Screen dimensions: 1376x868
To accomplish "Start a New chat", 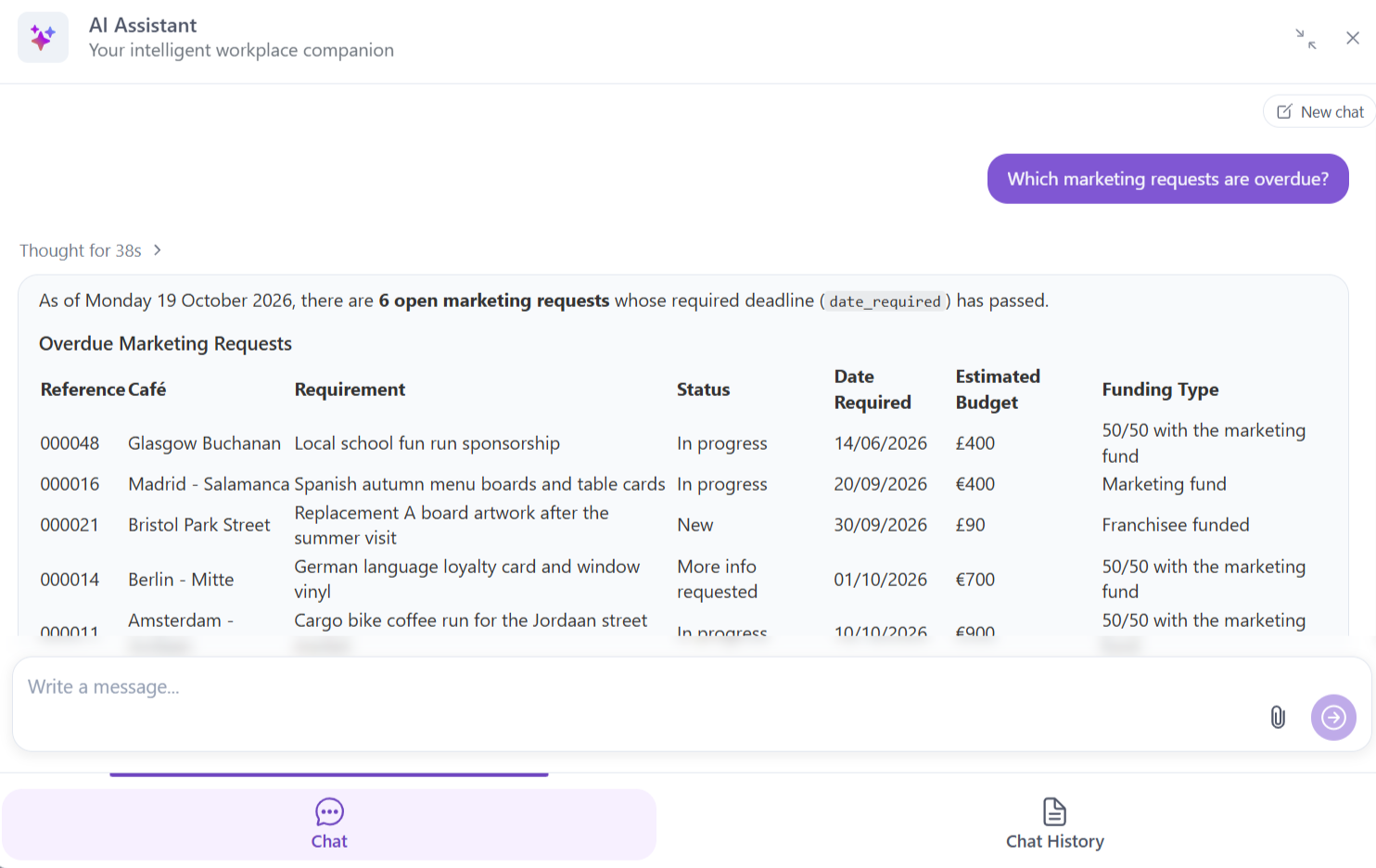I will (x=1319, y=111).
